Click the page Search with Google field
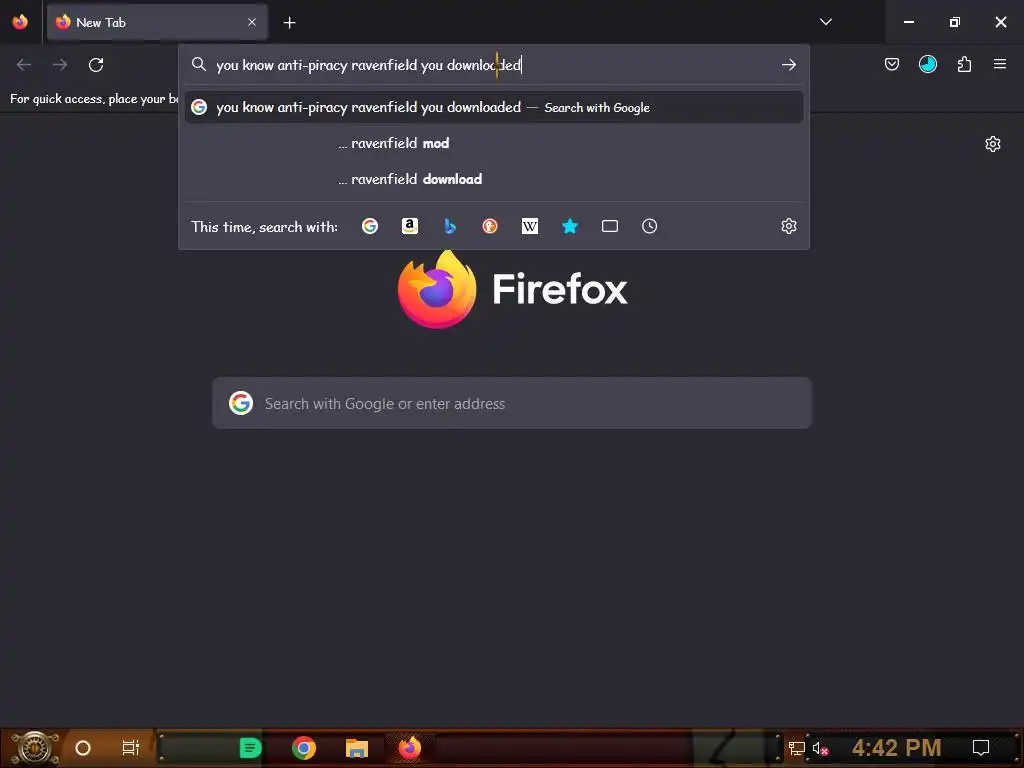 point(512,403)
